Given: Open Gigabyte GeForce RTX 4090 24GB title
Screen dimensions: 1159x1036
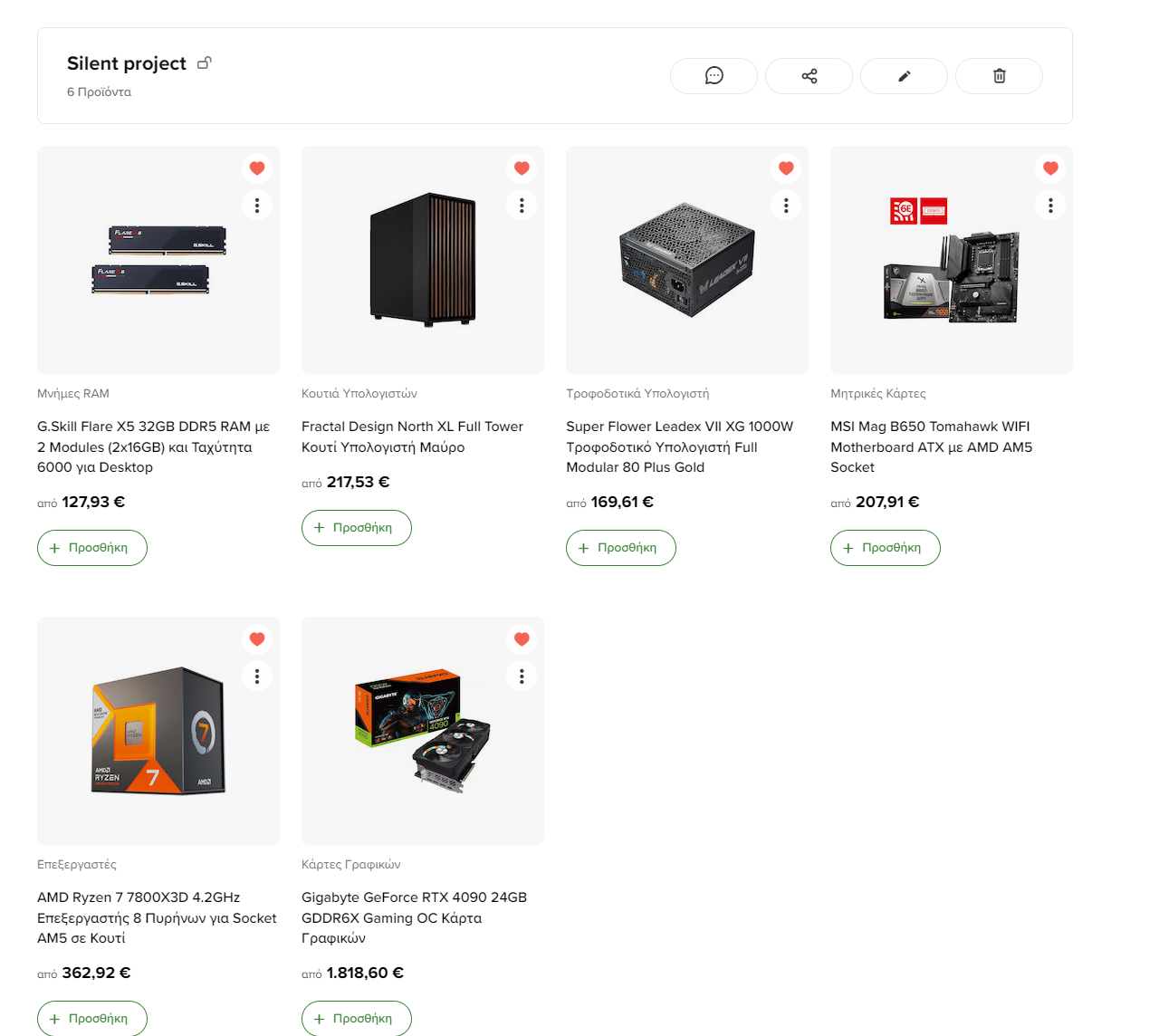Looking at the screenshot, I should 415,917.
